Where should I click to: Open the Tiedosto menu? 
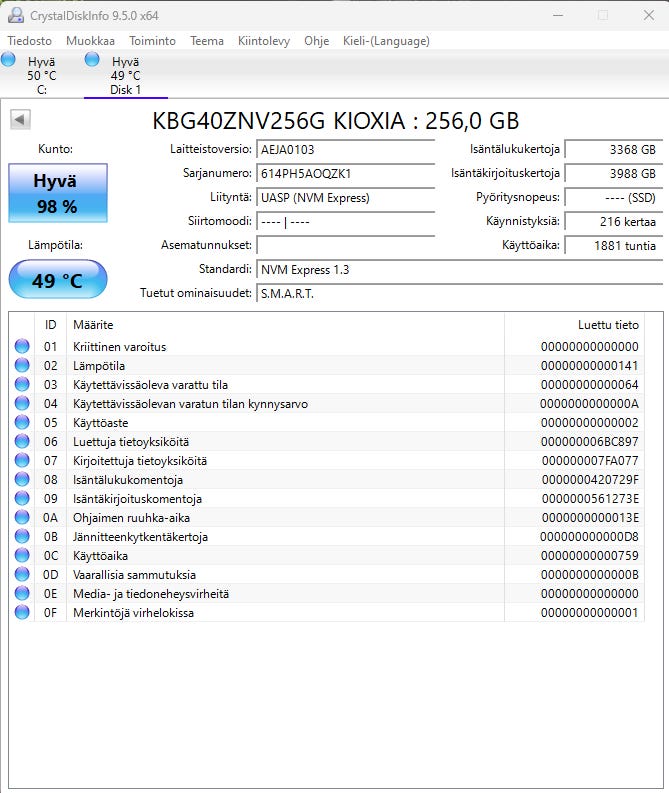pos(29,41)
